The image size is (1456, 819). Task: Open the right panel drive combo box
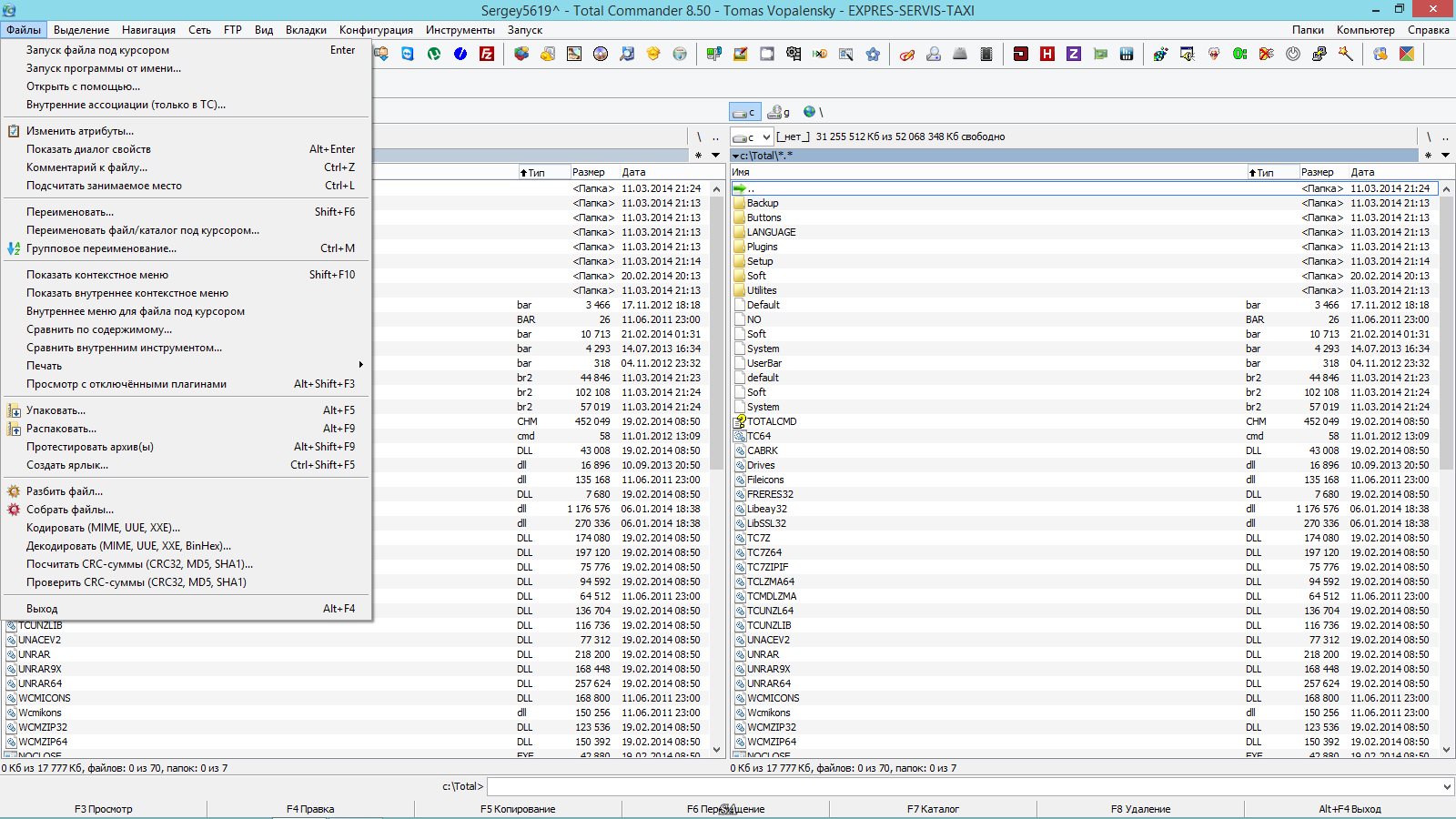[x=753, y=136]
